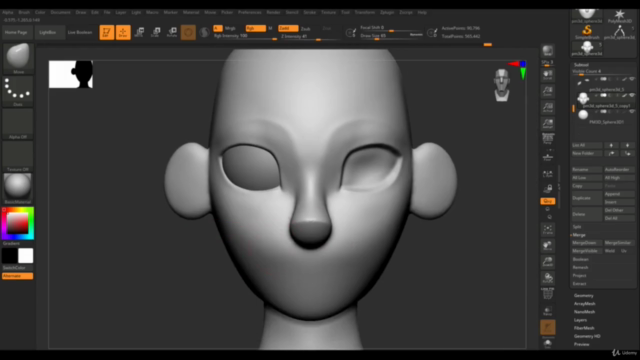This screenshot has height=360, width=640.
Task: Click the Frame icon
Action: (x=547, y=229)
